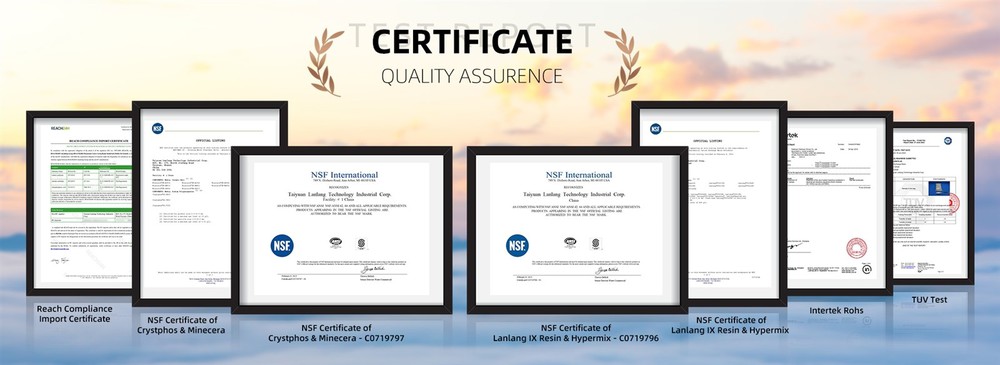1000x365 pixels.
Task: Open the Intertek Rohs certificate frame
Action: [x=839, y=203]
